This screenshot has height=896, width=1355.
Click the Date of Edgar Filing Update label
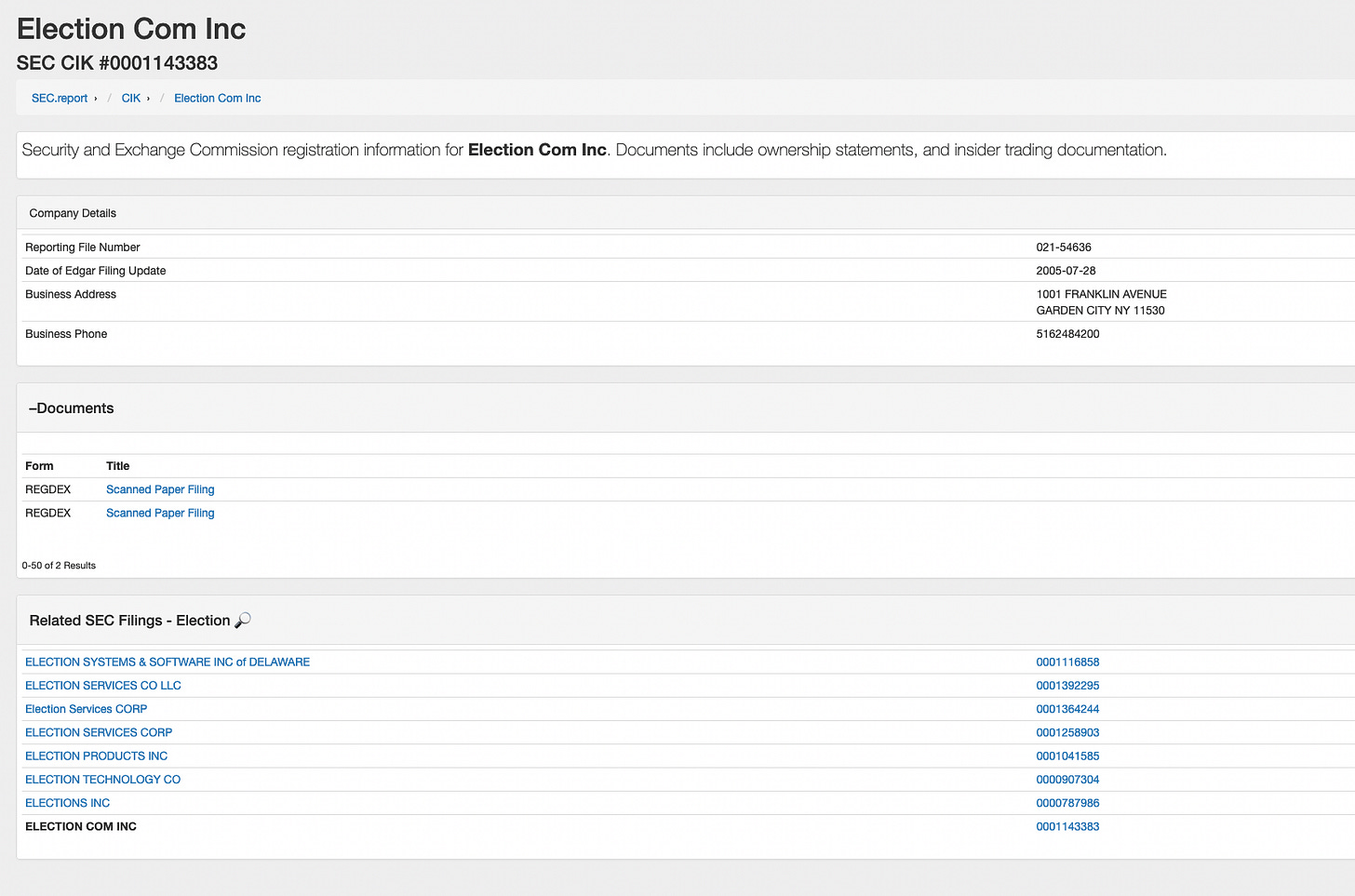pos(96,271)
